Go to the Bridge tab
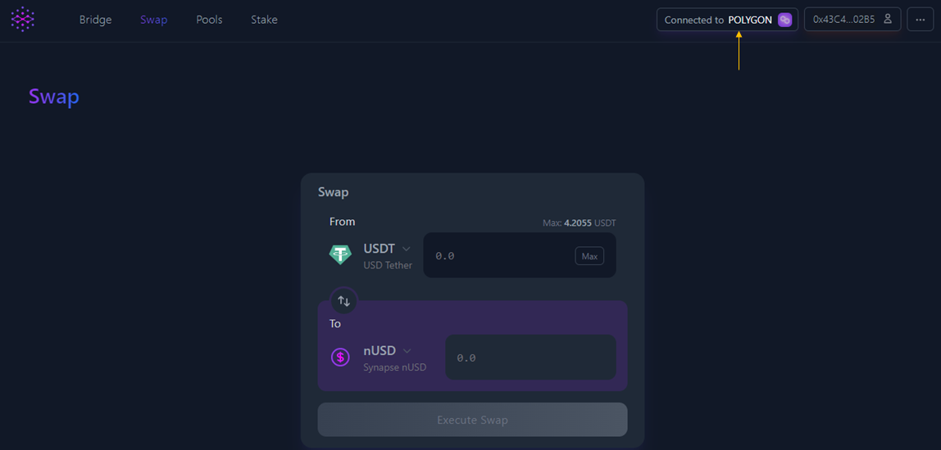The image size is (941, 450). [x=96, y=20]
